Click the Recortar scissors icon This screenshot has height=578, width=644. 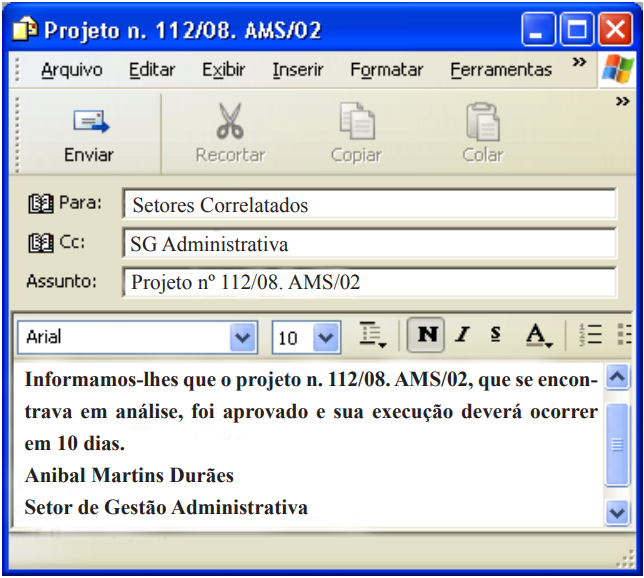point(230,122)
